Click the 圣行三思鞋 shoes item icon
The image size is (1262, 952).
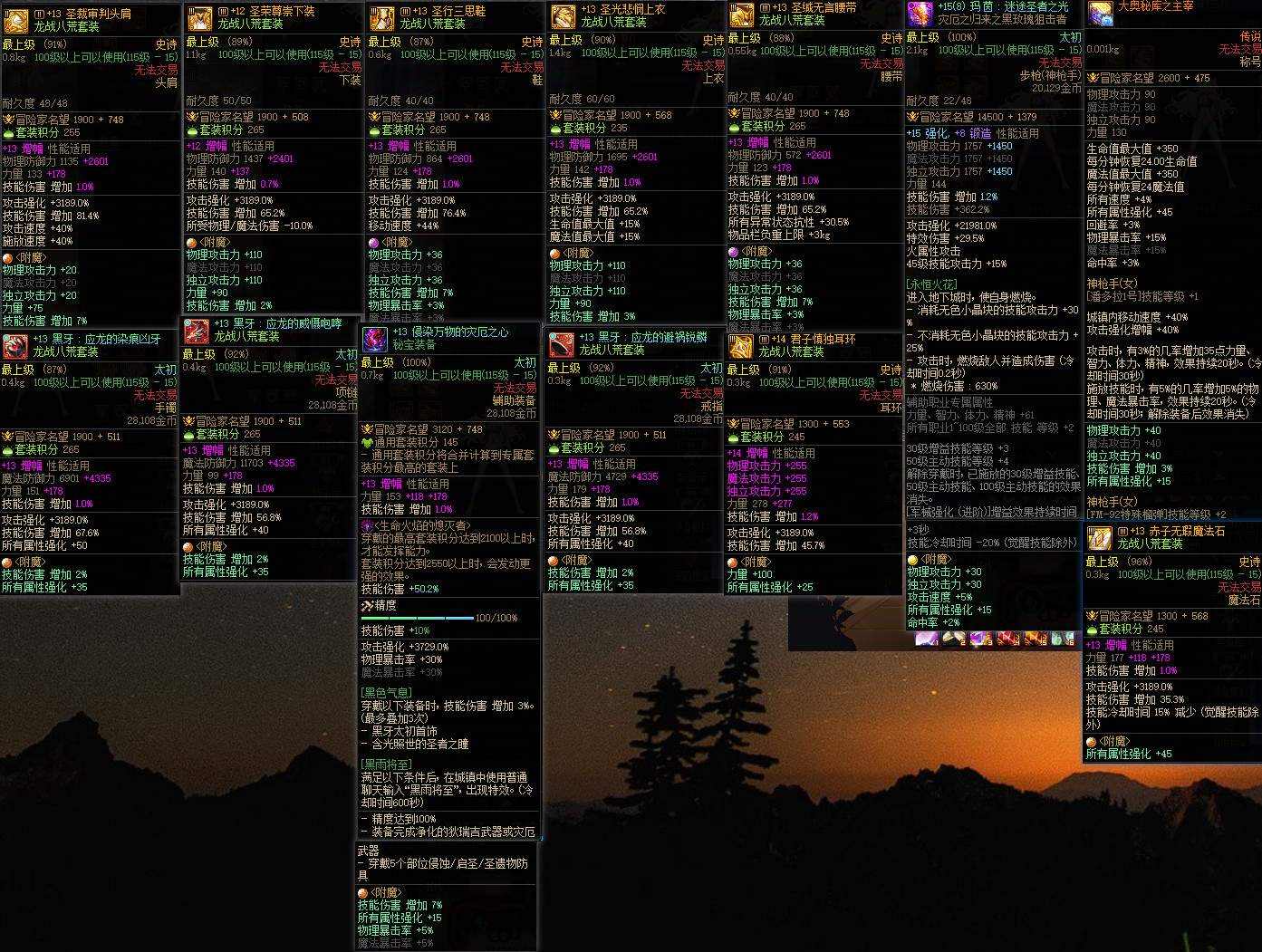click(x=381, y=17)
